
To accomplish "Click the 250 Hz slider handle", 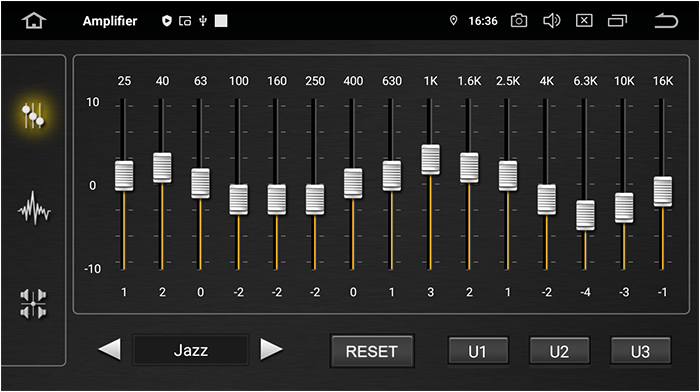I will (x=315, y=200).
